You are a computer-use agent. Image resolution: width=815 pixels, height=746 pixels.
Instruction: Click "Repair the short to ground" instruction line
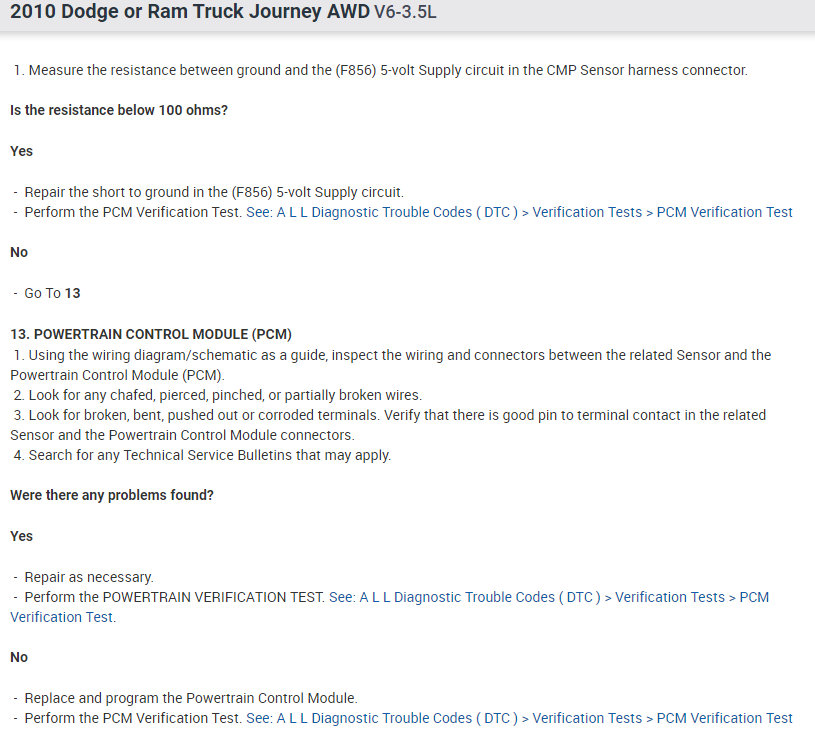(214, 192)
